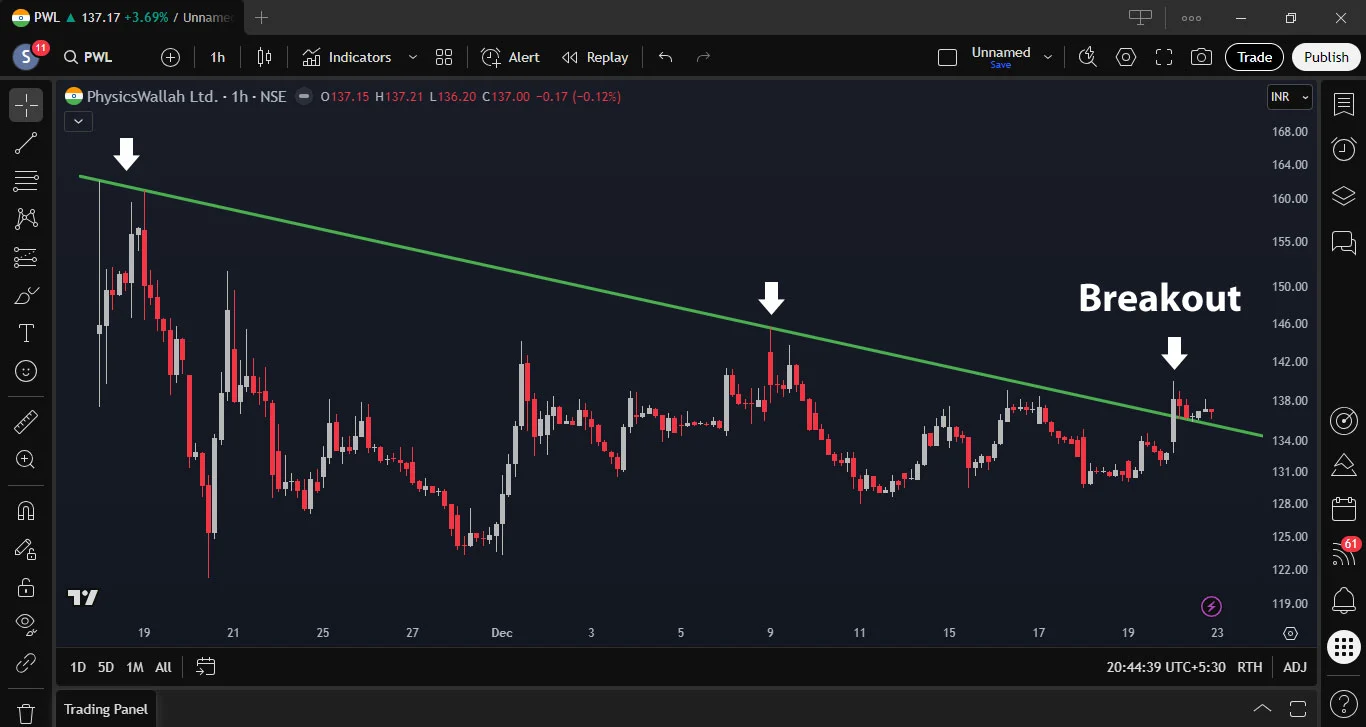
Task: Open the Trading Panel tab
Action: click(106, 709)
